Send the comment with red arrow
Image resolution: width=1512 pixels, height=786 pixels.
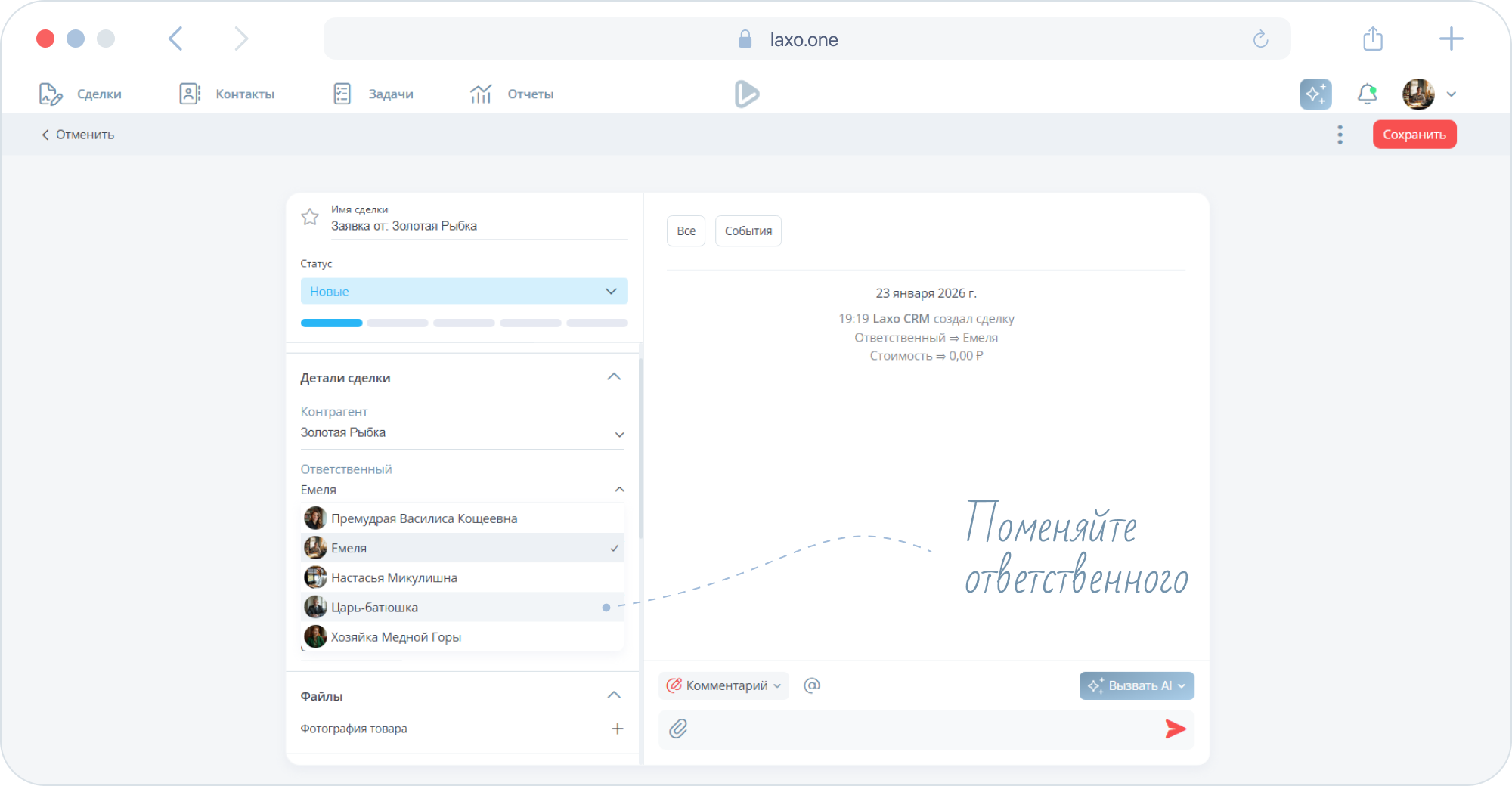pos(1175,729)
